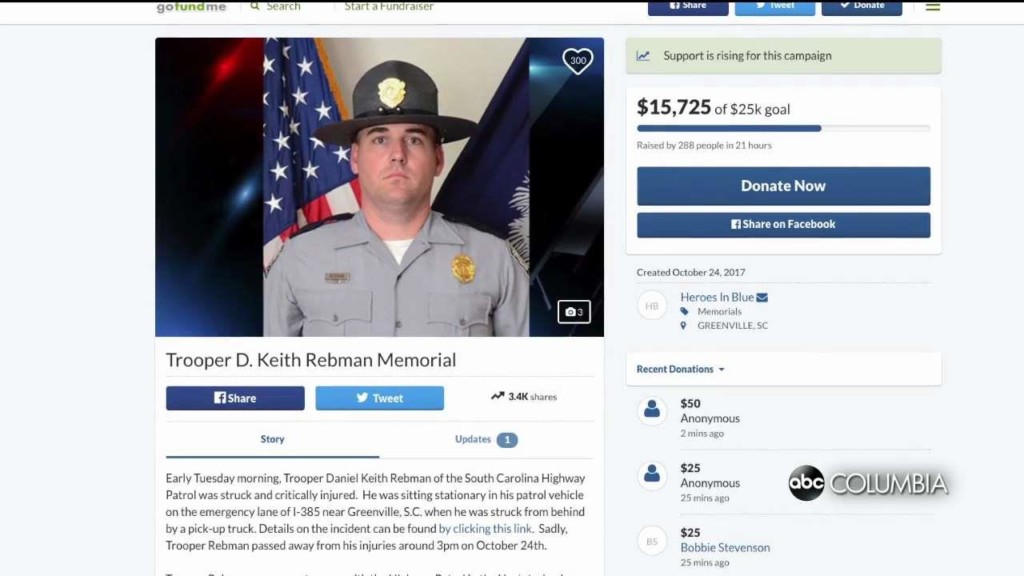Click the anonymous donor avatar for $50
Viewport: 1024px width, 576px height.
(651, 411)
